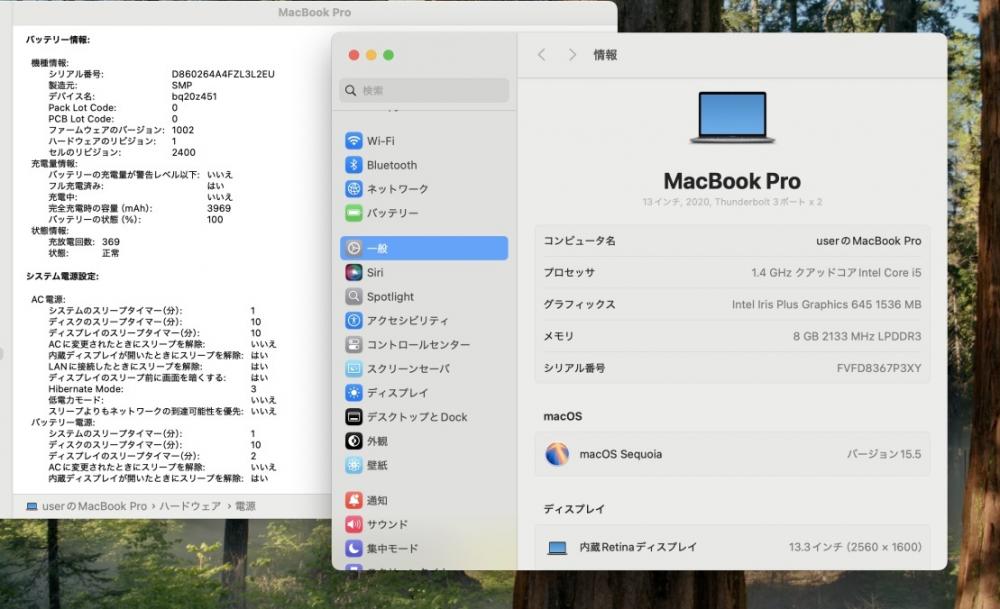Open the バッテリー sidebar item

click(x=424, y=213)
